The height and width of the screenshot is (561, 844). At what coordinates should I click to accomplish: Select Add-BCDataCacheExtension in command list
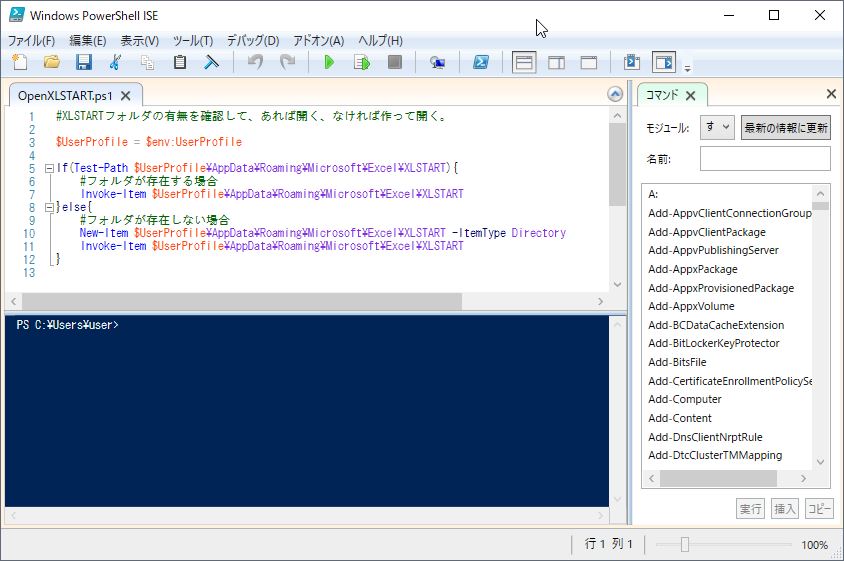point(716,325)
